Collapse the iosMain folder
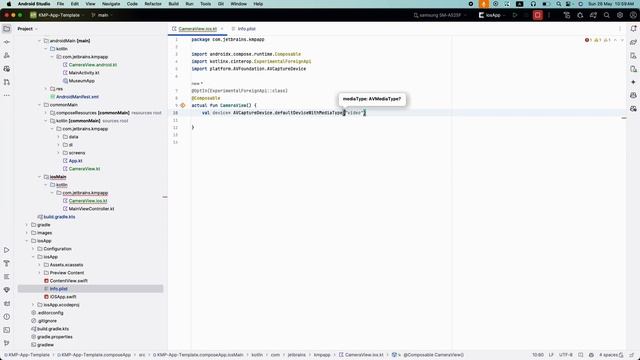Image resolution: width=640 pixels, height=360 pixels. click(x=40, y=177)
